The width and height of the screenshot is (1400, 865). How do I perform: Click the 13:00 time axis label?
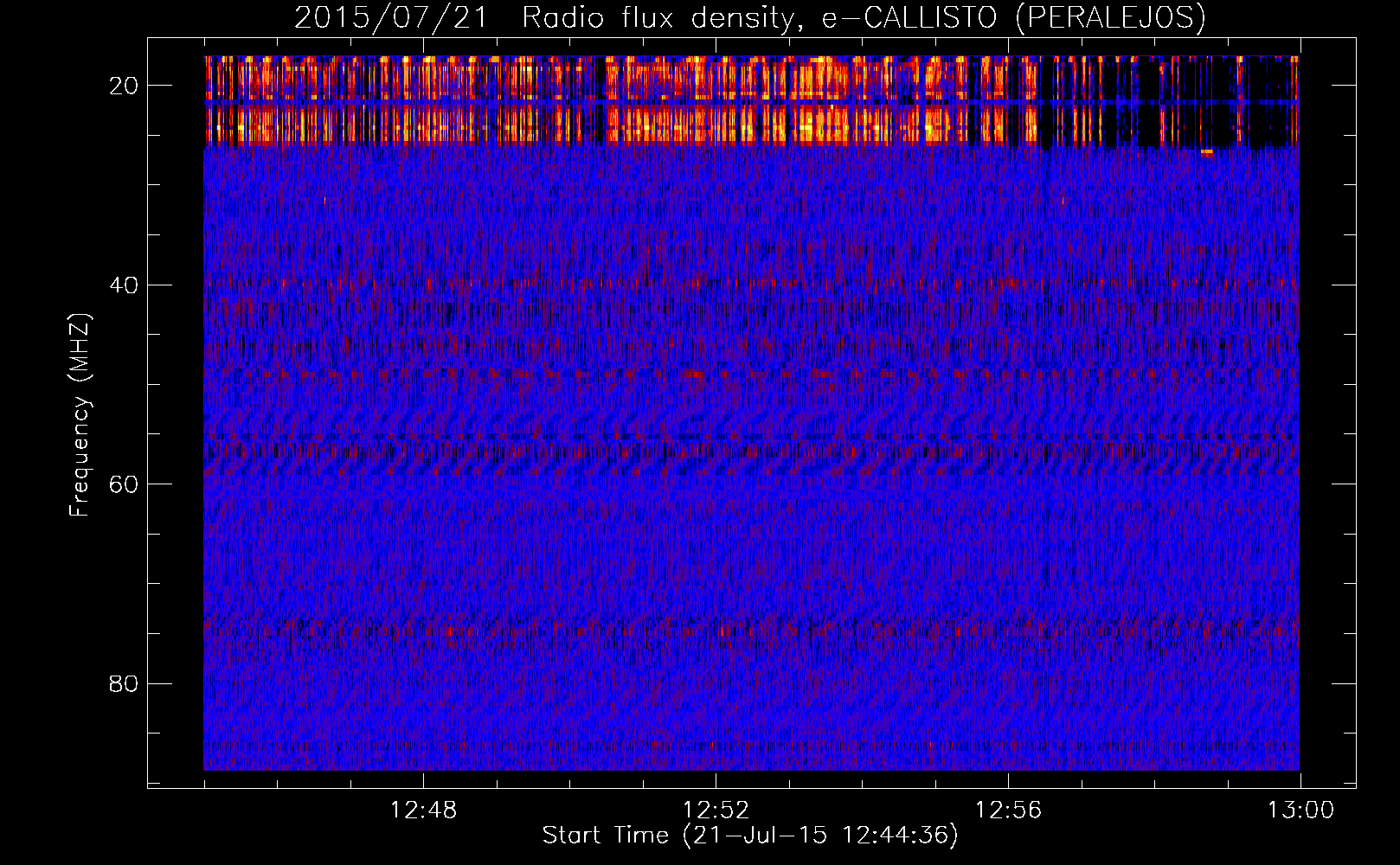coord(1300,811)
